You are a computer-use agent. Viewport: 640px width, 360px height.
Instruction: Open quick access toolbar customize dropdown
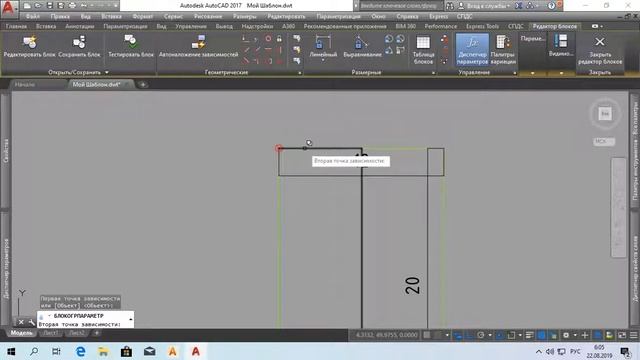tap(116, 6)
